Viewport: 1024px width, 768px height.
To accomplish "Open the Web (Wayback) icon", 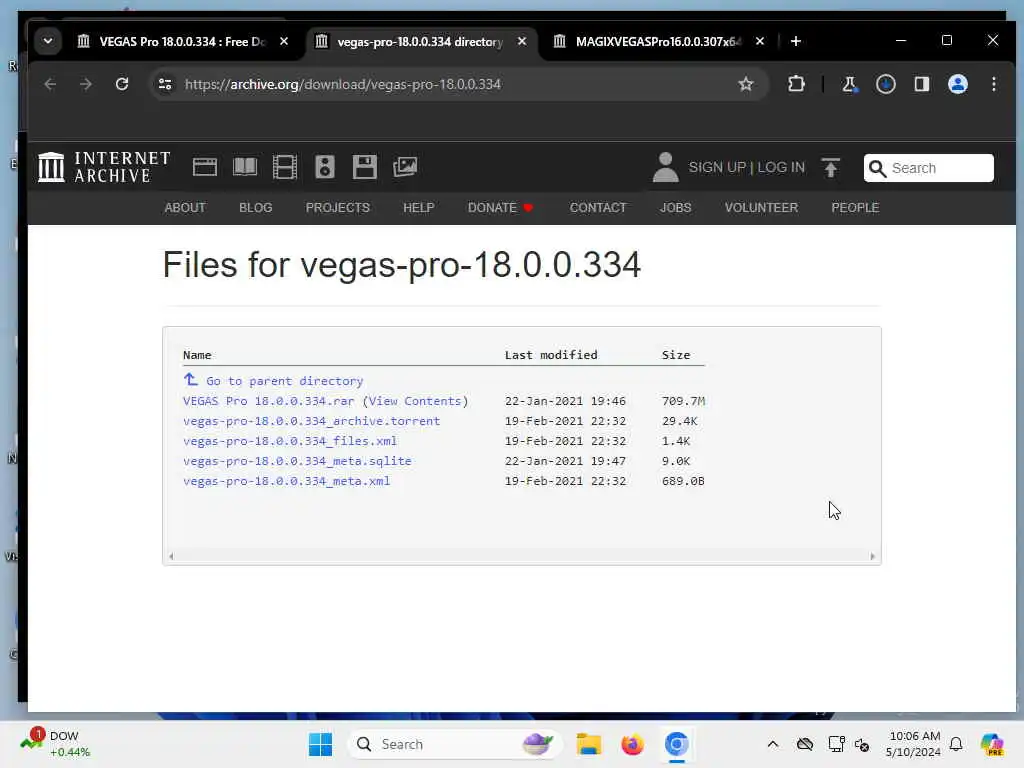I will [204, 167].
